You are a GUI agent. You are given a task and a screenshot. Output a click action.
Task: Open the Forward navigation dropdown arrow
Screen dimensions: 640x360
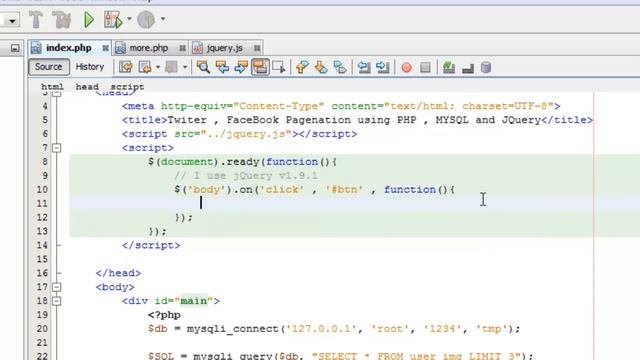coord(185,67)
